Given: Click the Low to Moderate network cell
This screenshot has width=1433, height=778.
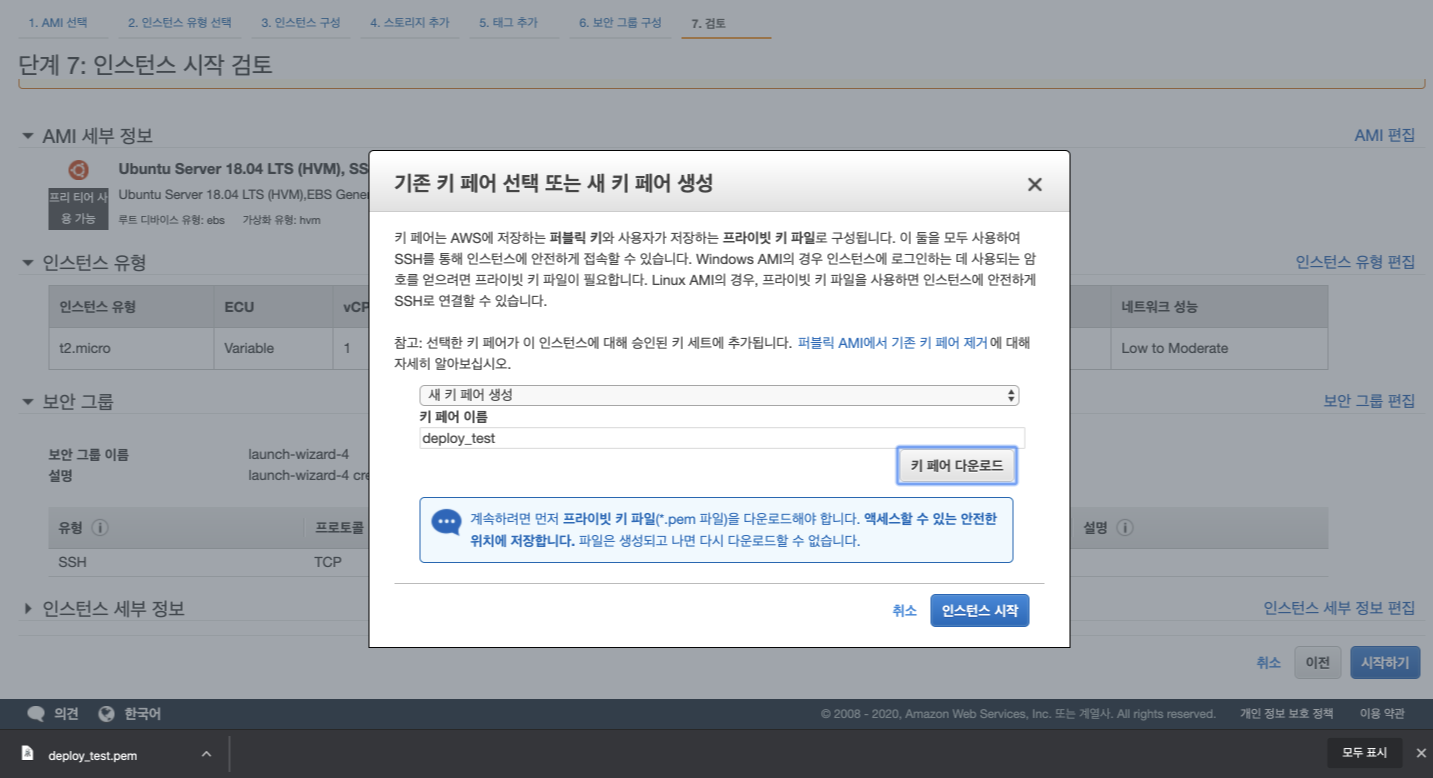Looking at the screenshot, I should 1219,348.
